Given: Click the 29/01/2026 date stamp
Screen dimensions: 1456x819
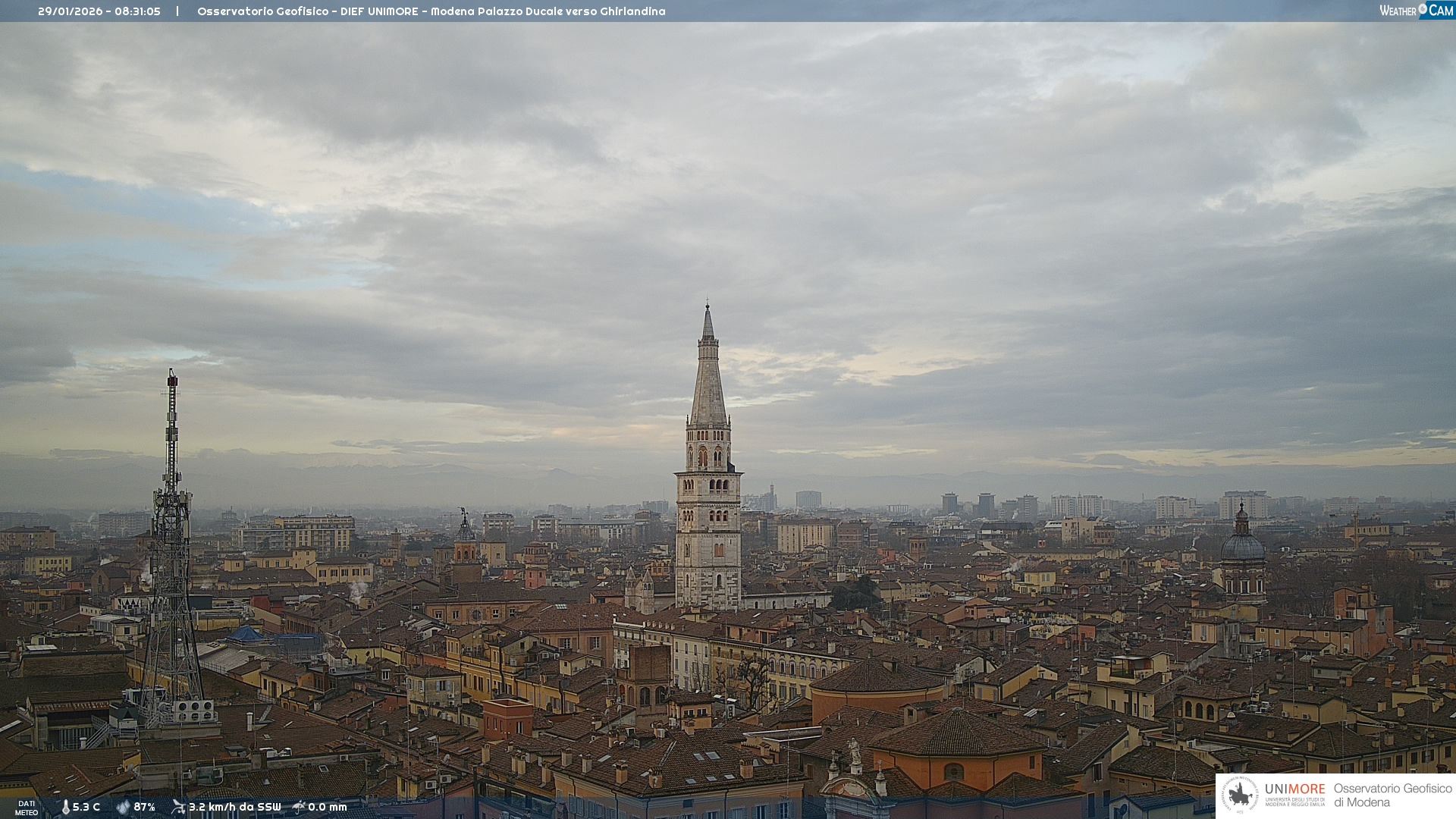Looking at the screenshot, I should tap(70, 11).
